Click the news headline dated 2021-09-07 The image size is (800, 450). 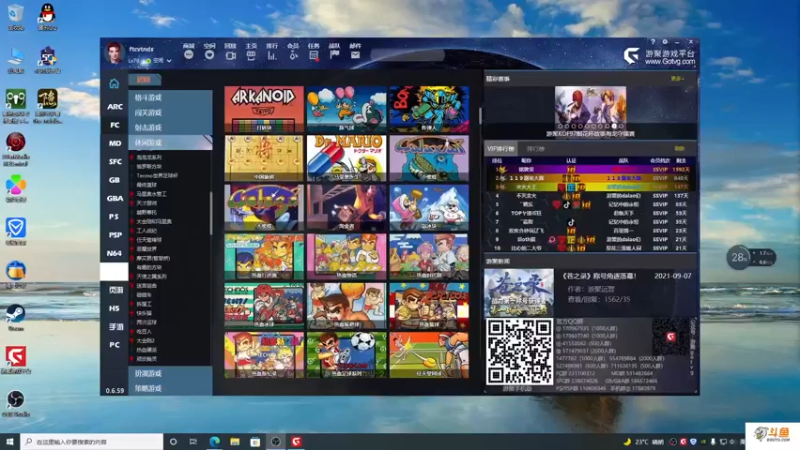(x=599, y=276)
